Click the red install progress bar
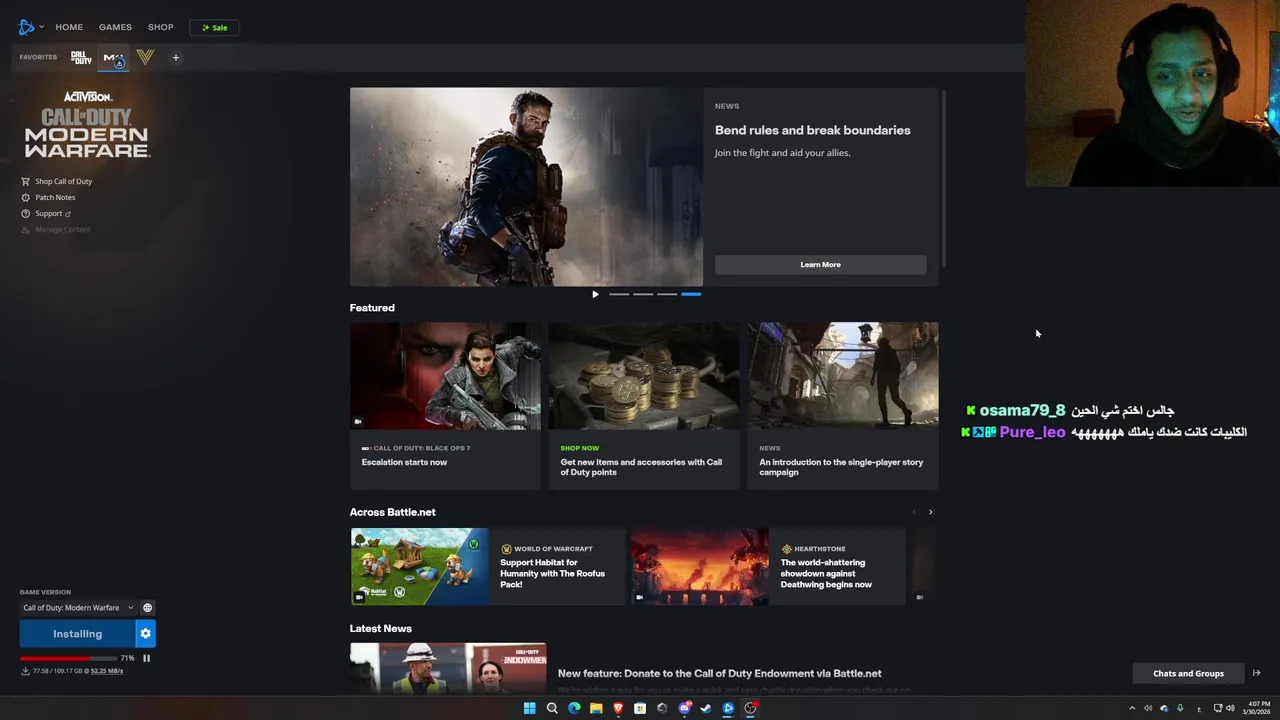This screenshot has width=1280, height=720. [x=68, y=658]
